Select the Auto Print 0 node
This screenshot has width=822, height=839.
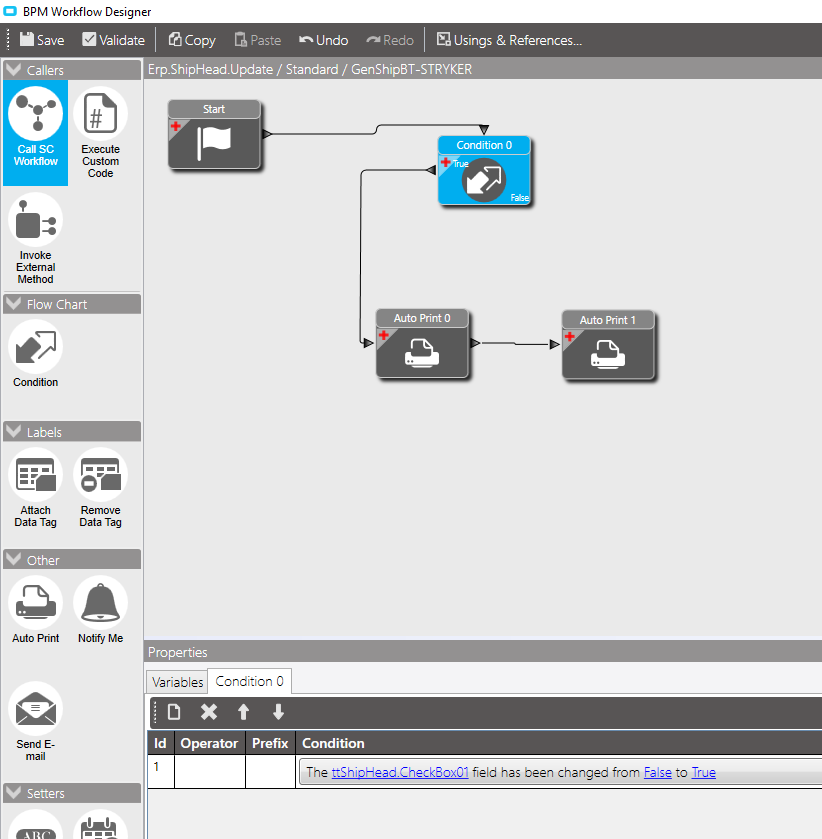pos(422,344)
